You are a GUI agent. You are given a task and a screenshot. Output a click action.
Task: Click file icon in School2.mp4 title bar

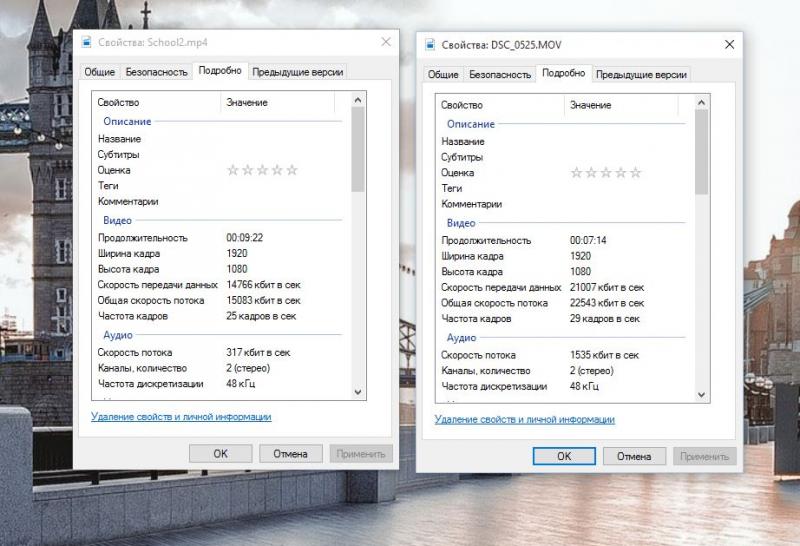86,42
